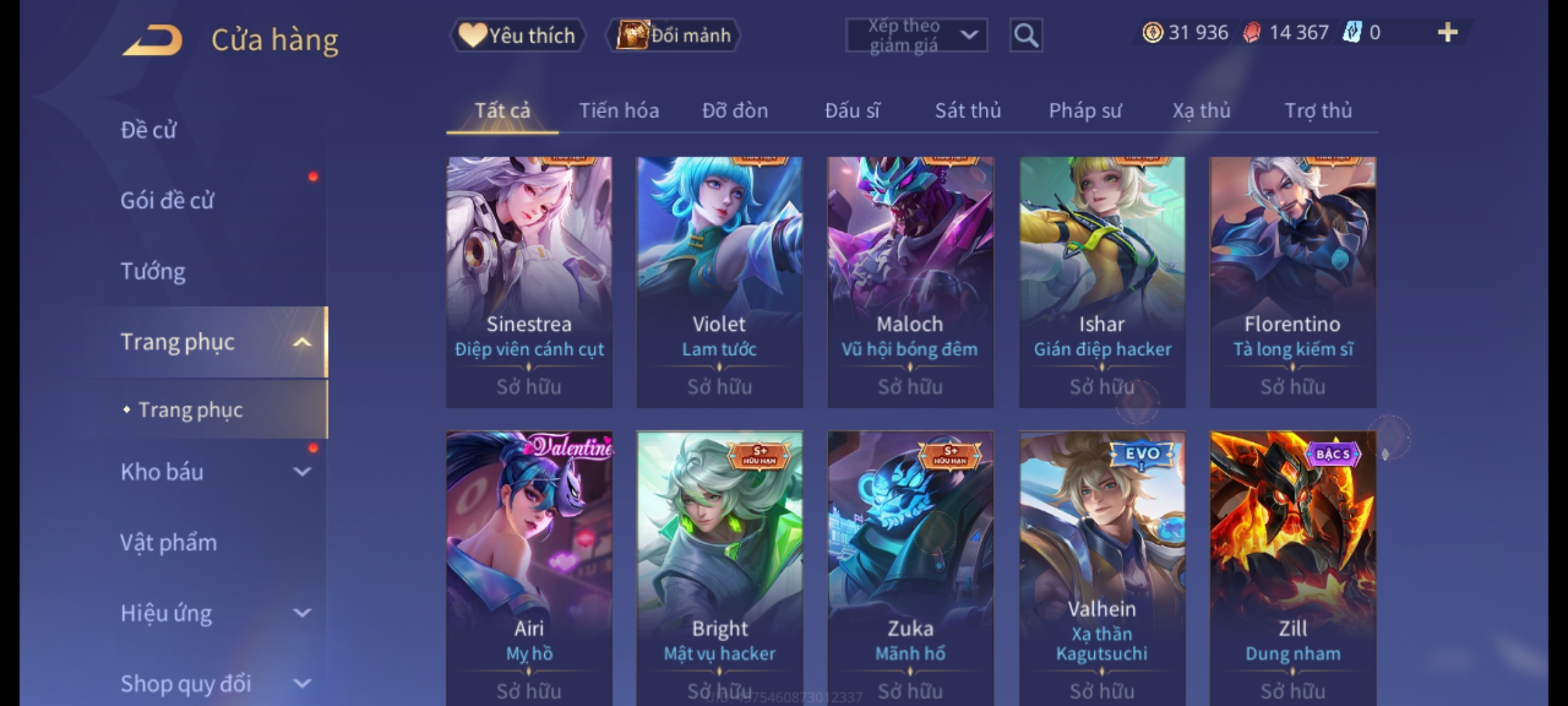Screen dimensions: 1568x706
Task: Tap the blue voucher currency icon
Action: [x=1352, y=33]
